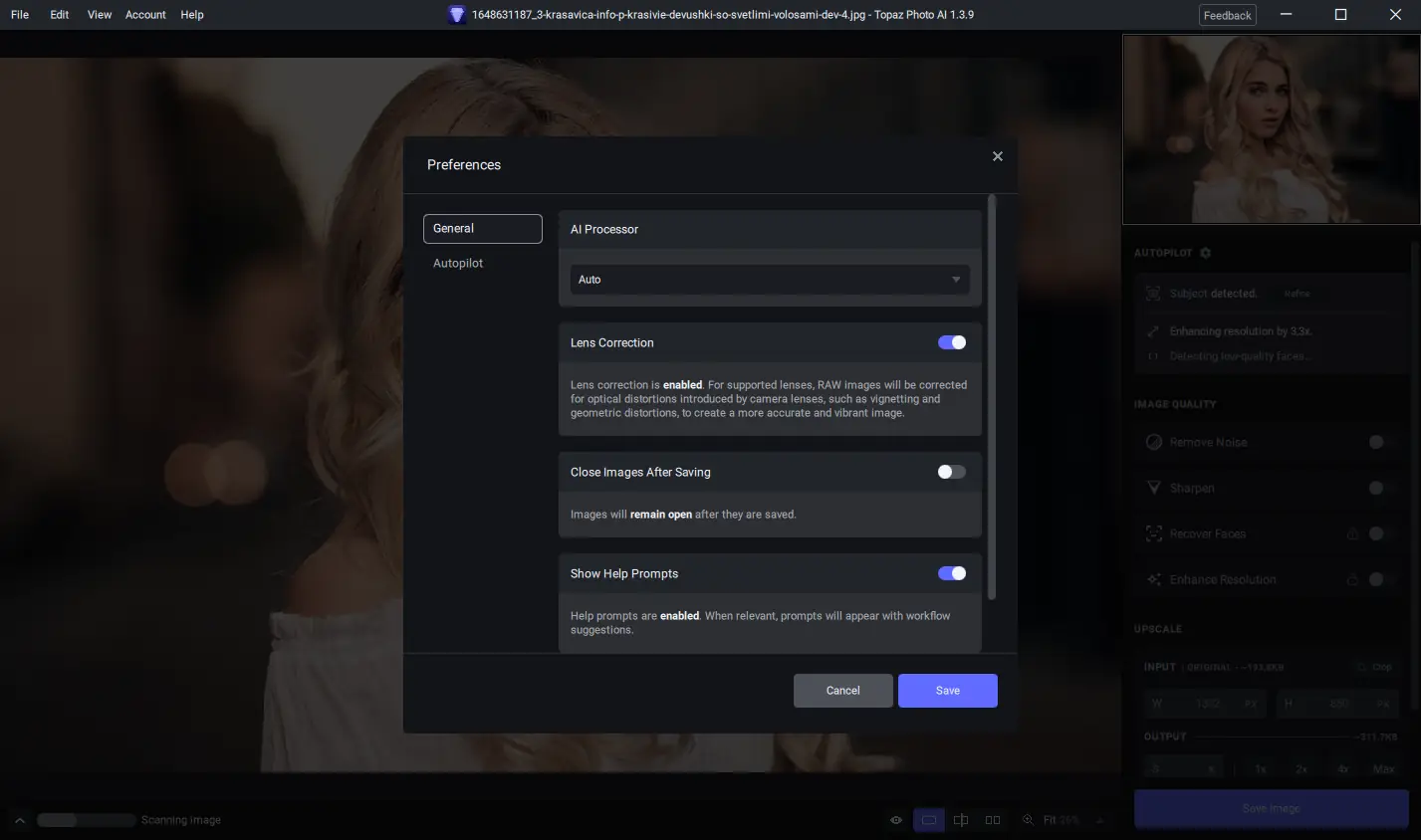Toggle the Close Images After Saving switch
The width and height of the screenshot is (1421, 840).
[x=952, y=472]
